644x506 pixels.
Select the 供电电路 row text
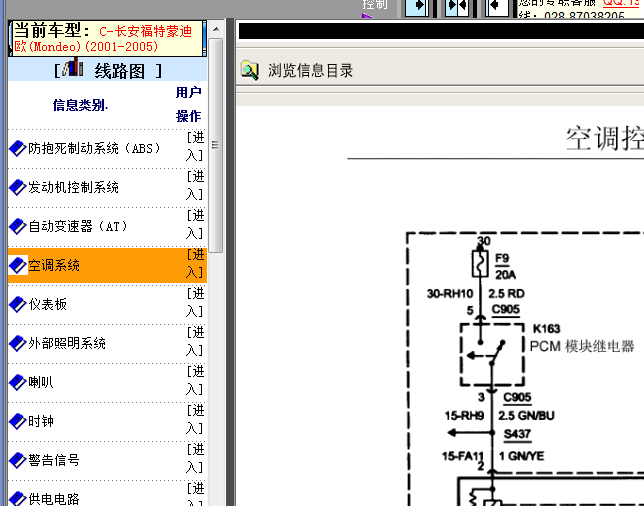click(x=54, y=499)
